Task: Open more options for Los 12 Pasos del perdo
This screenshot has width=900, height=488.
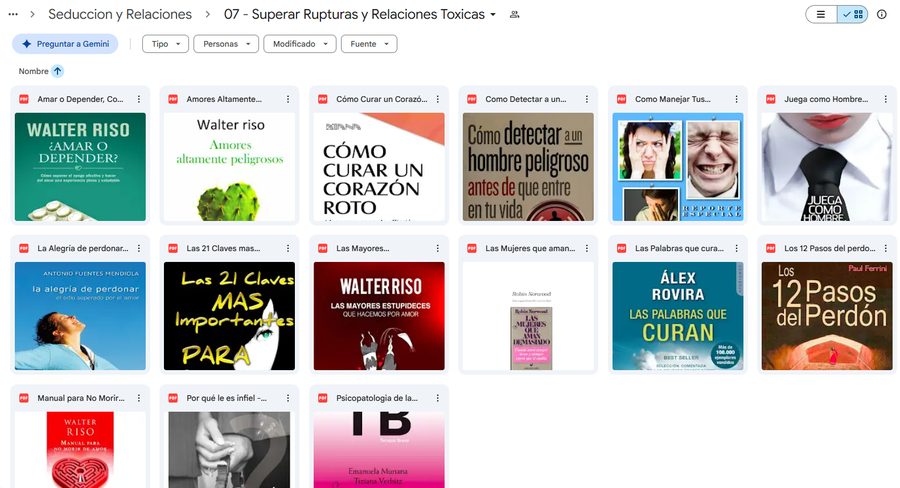Action: (x=886, y=249)
